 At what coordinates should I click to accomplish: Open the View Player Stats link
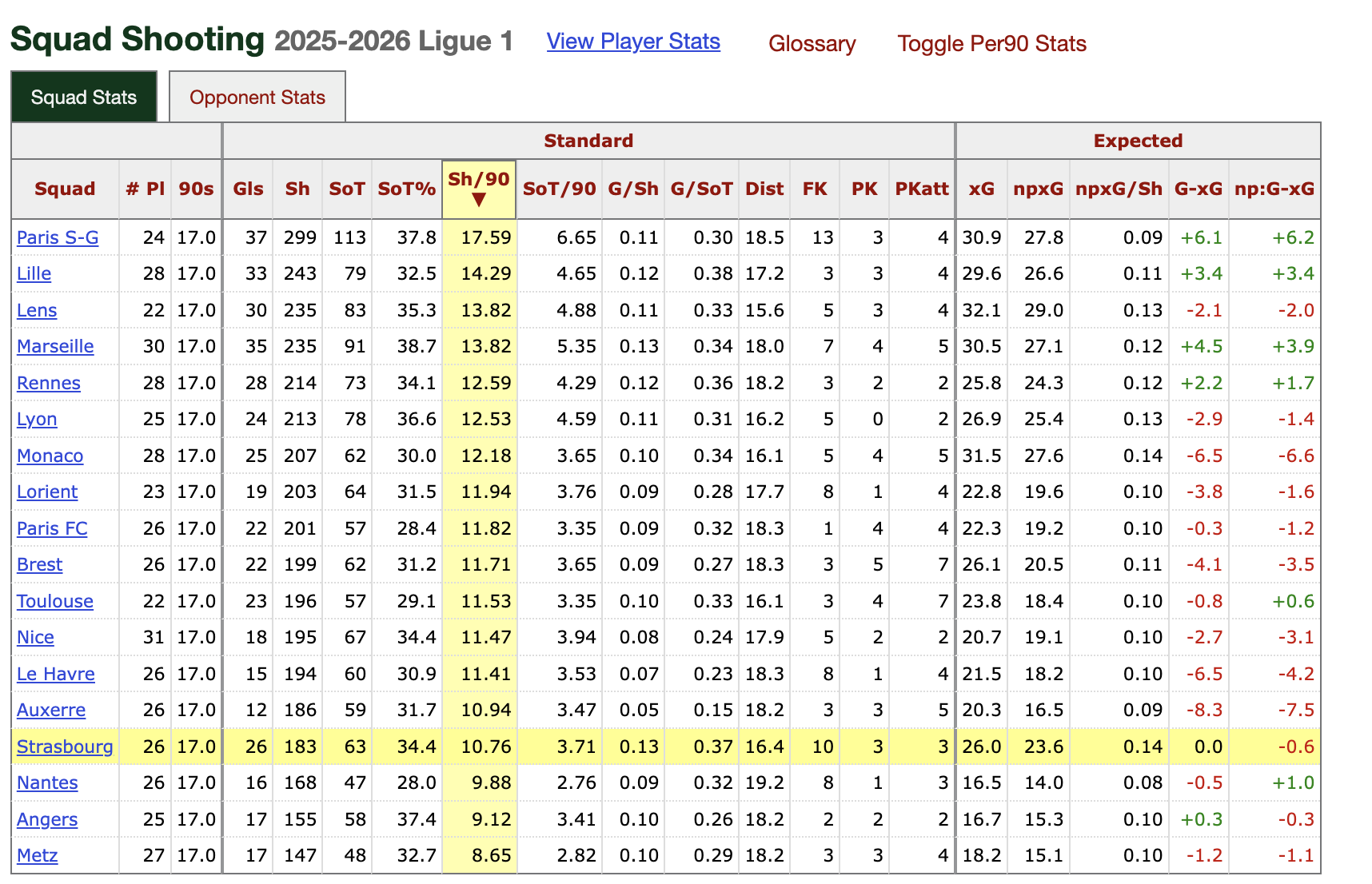(633, 42)
